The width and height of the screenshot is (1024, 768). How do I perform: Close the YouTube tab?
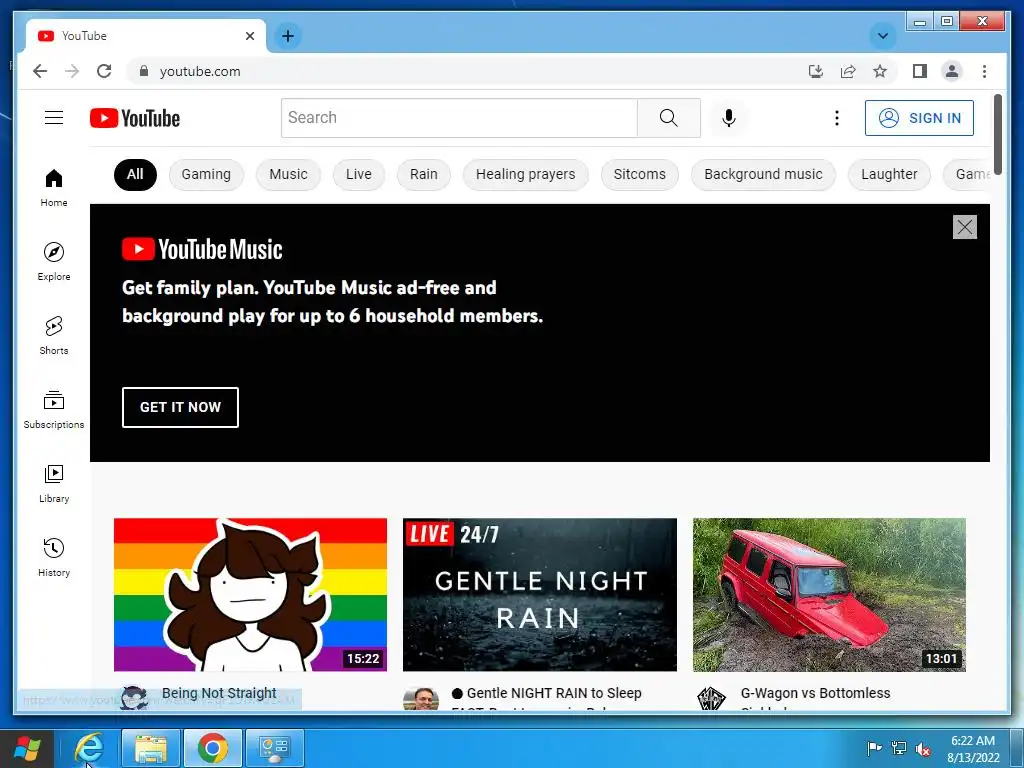click(x=249, y=36)
